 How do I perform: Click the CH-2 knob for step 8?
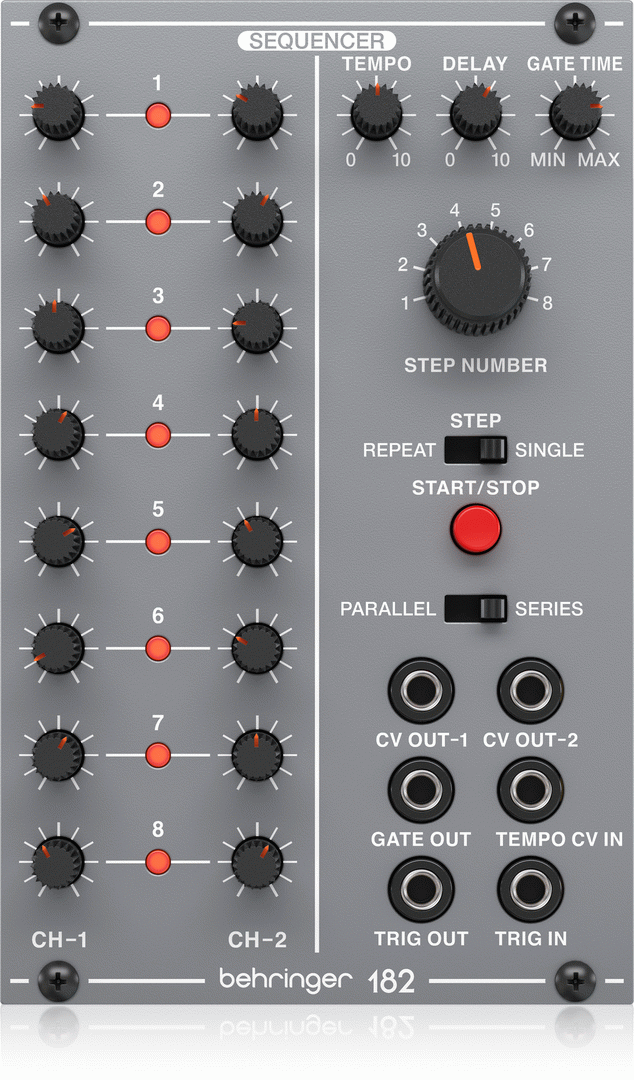[257, 862]
